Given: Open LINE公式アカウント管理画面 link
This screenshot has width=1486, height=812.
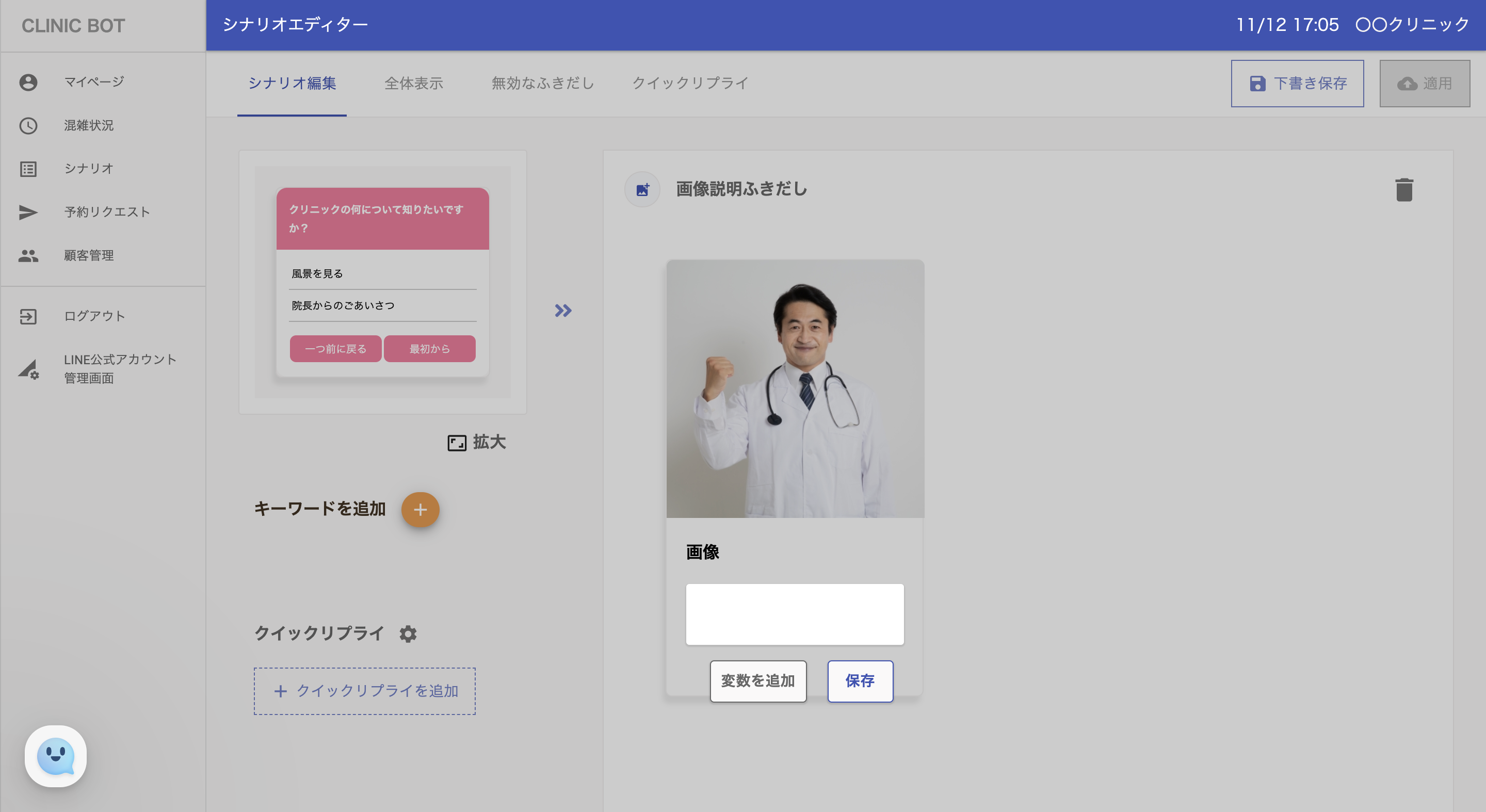Looking at the screenshot, I should [119, 368].
